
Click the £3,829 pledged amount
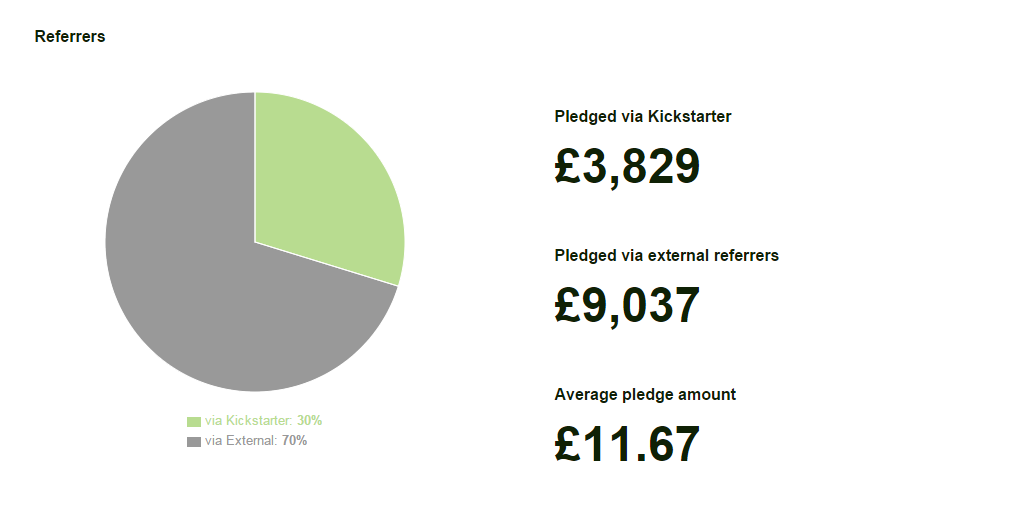[x=627, y=167]
